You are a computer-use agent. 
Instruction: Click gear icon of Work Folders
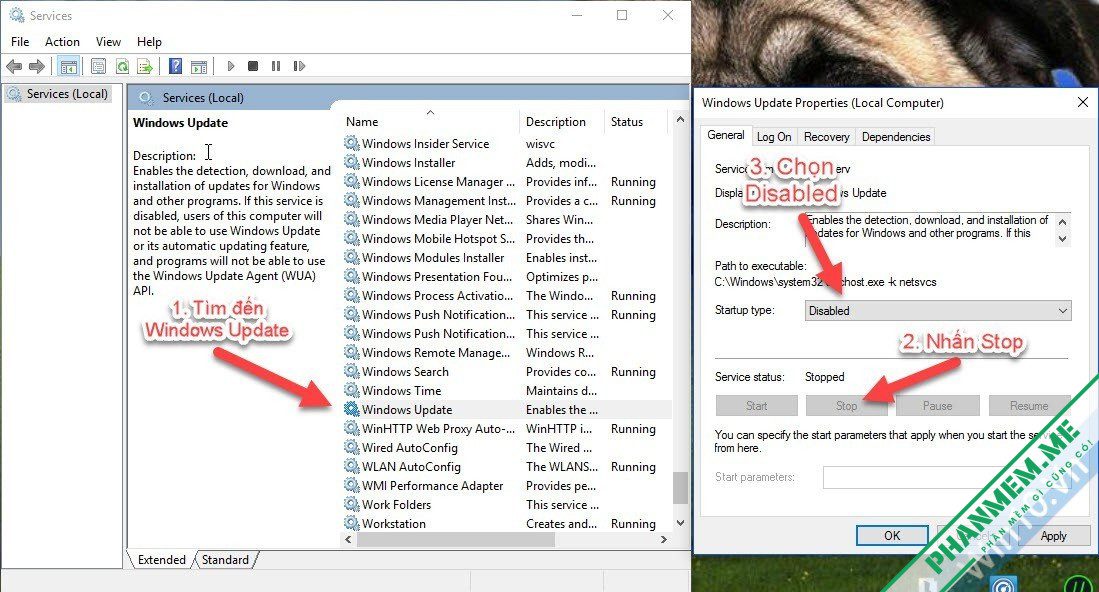coord(351,504)
